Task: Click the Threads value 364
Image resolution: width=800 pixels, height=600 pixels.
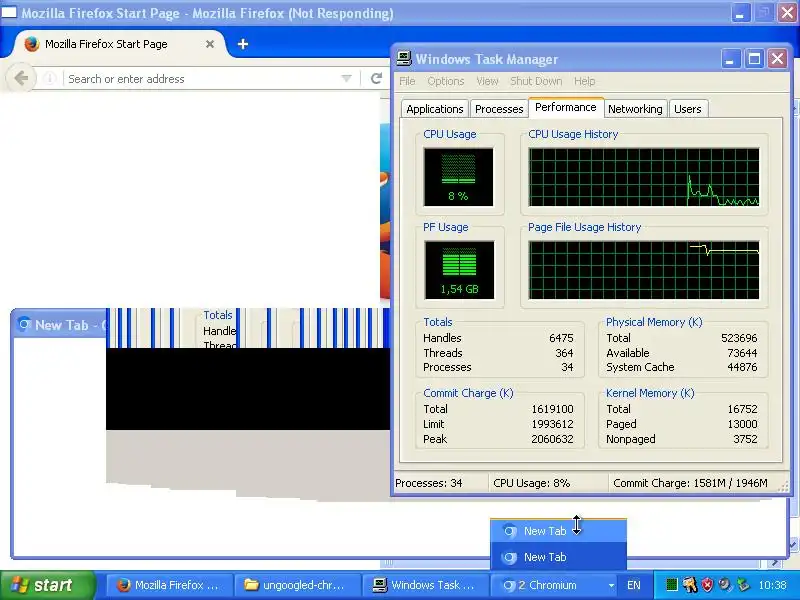Action: click(564, 353)
